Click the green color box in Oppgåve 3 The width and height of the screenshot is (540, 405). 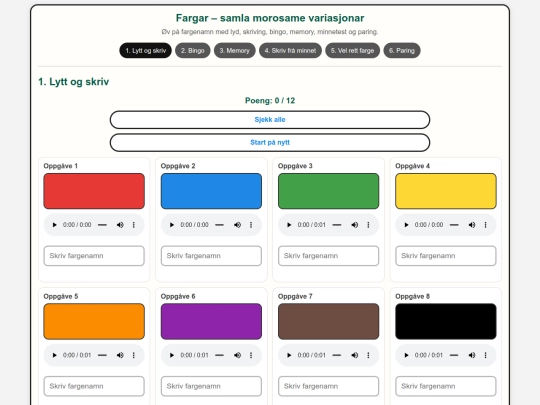329,191
